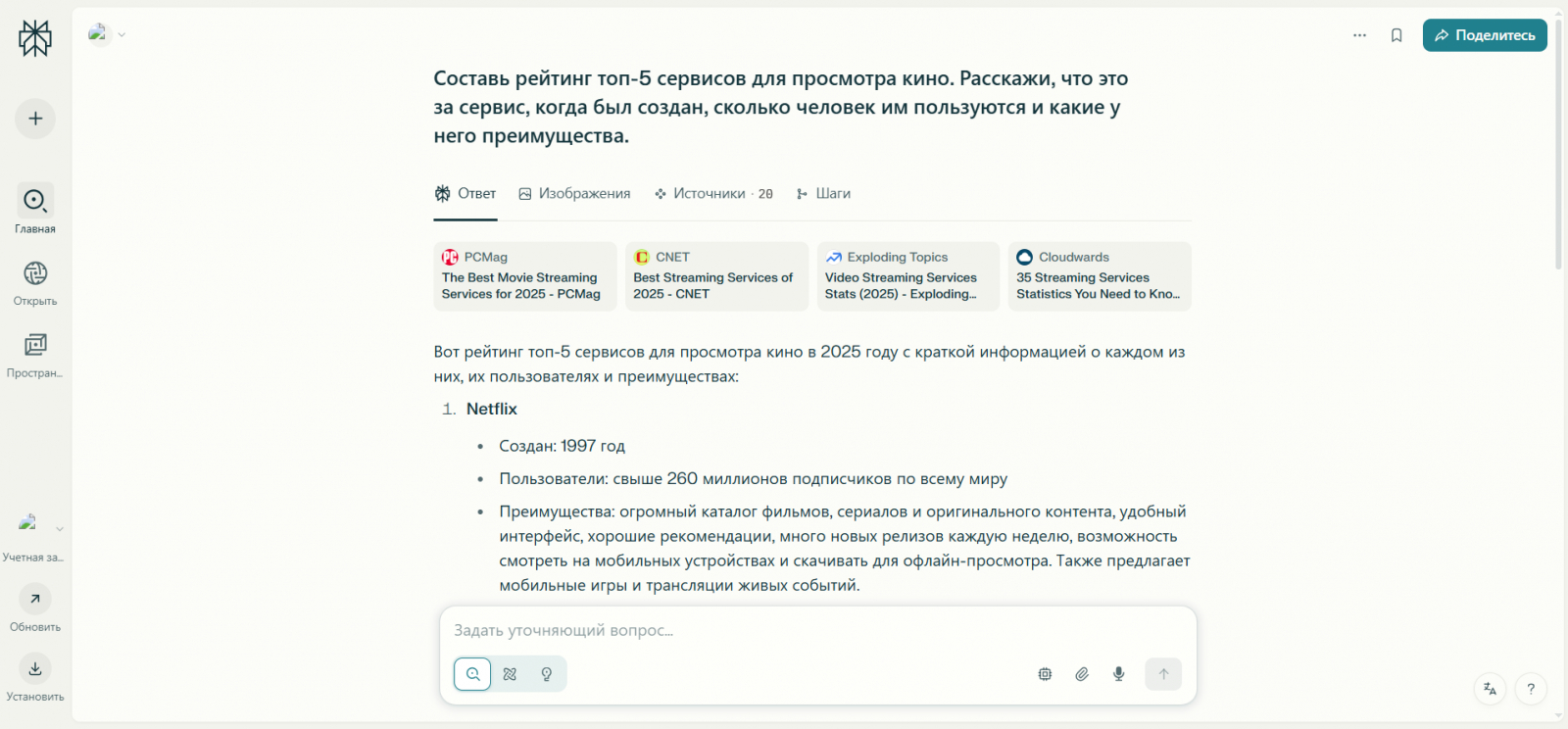The width and height of the screenshot is (1568, 729).
Task: Choose a model with the chip icon
Action: 1045,674
